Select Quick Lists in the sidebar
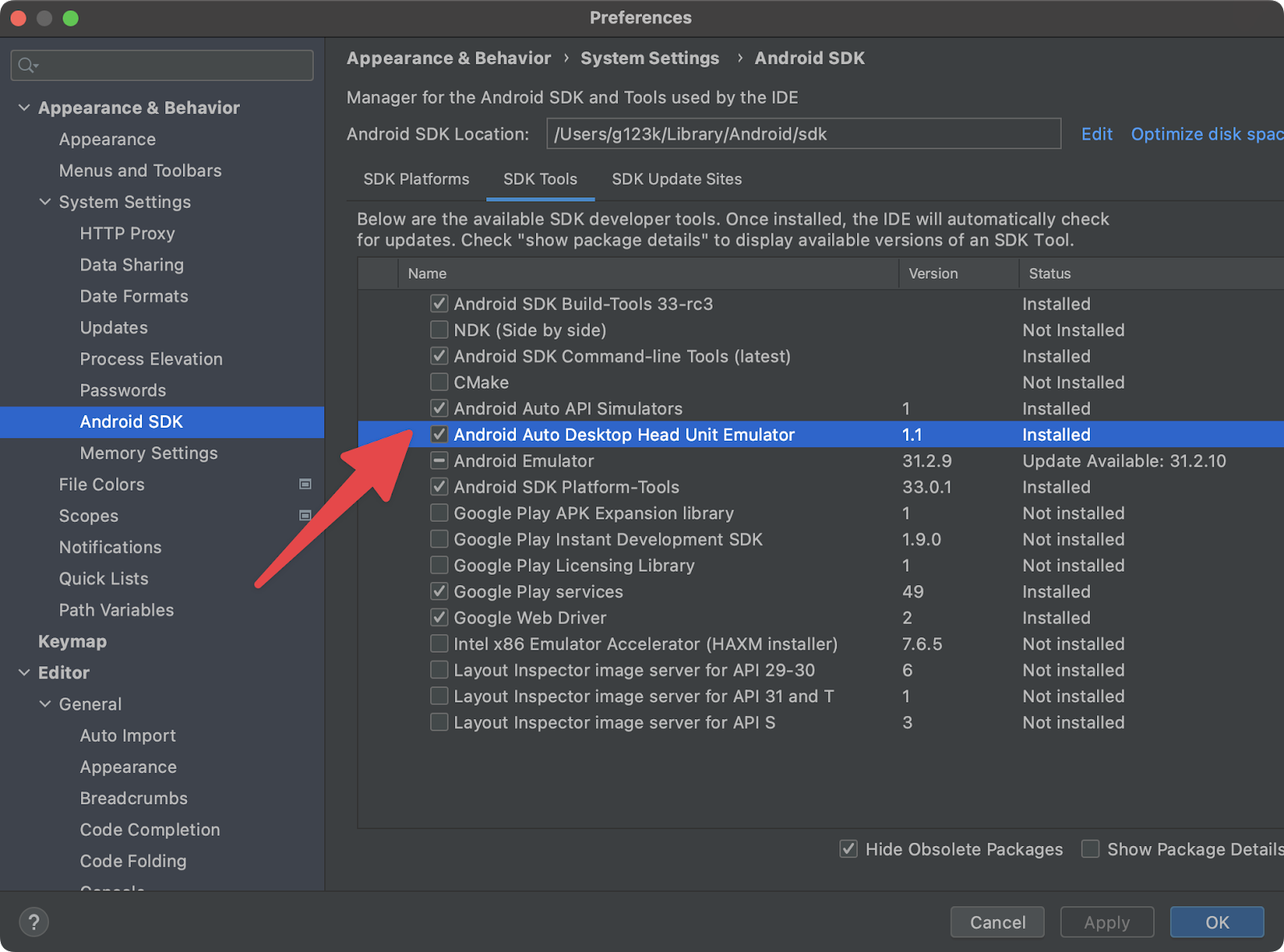 coord(104,578)
